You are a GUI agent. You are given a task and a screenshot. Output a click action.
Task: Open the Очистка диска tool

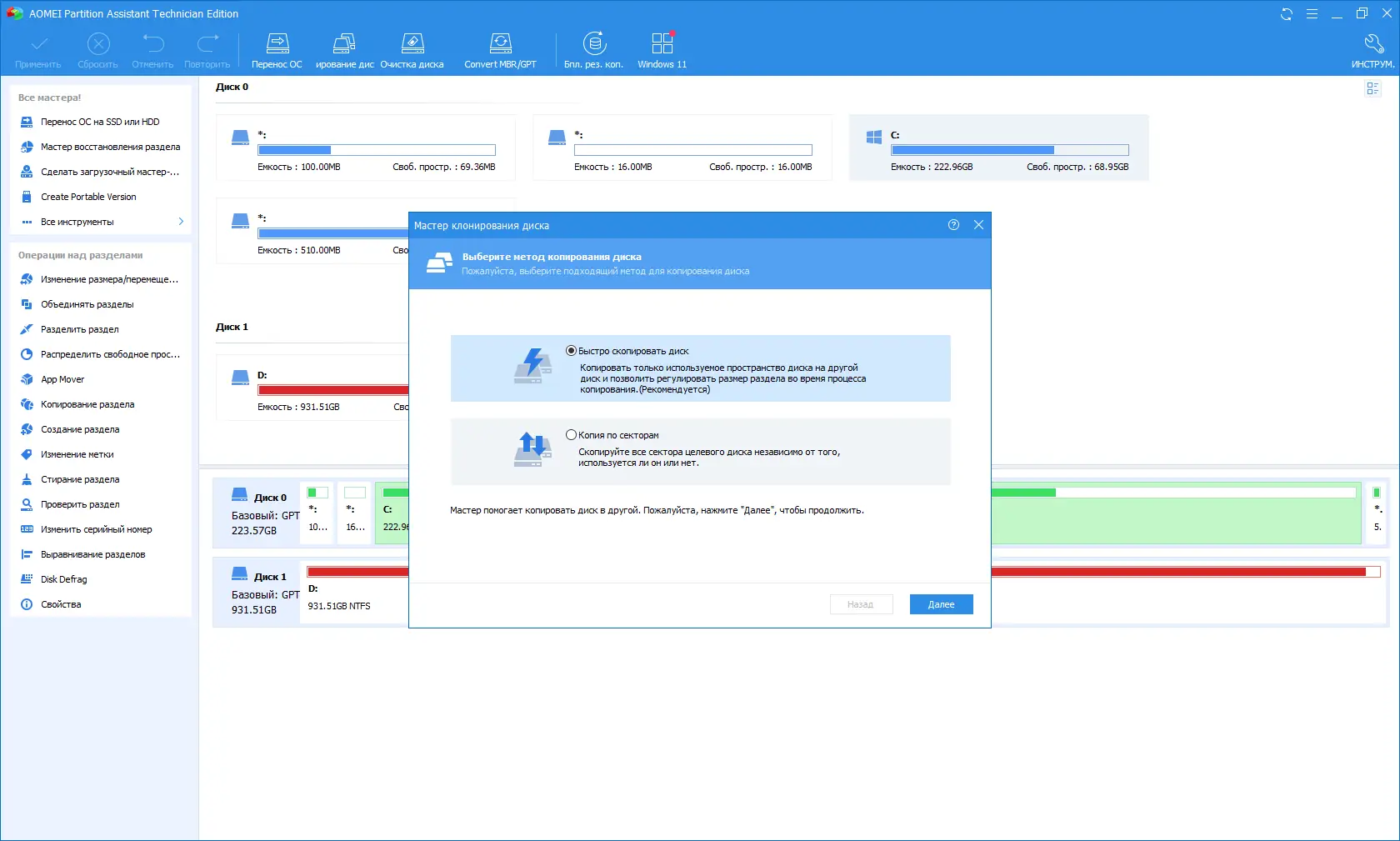pyautogui.click(x=412, y=49)
